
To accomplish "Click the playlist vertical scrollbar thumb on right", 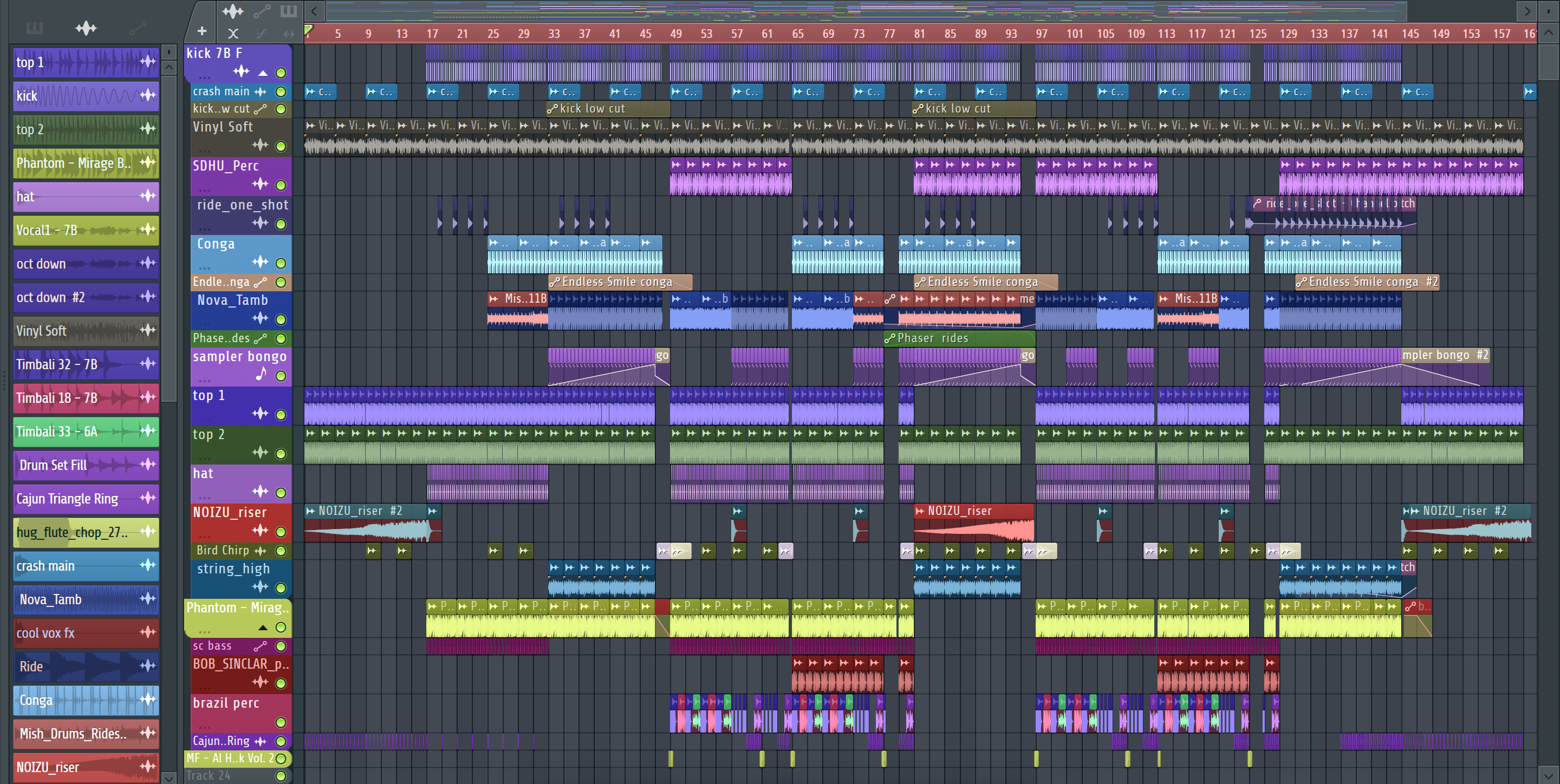I will click(x=1548, y=62).
